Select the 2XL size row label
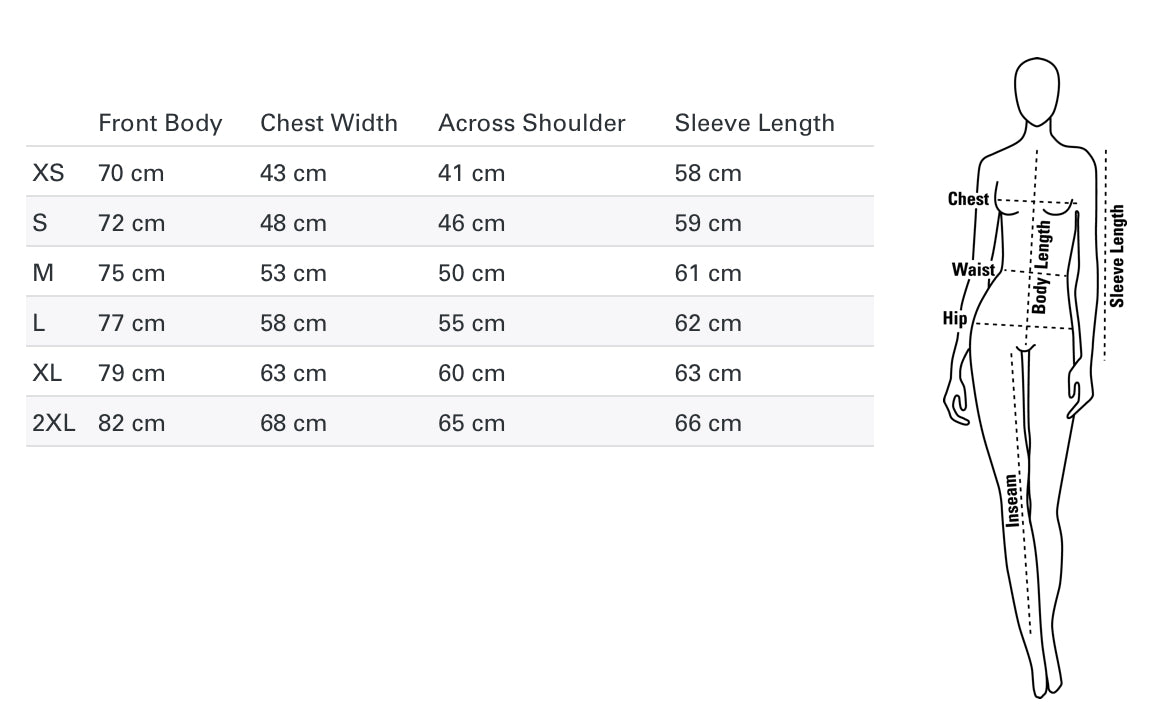 click(x=54, y=423)
